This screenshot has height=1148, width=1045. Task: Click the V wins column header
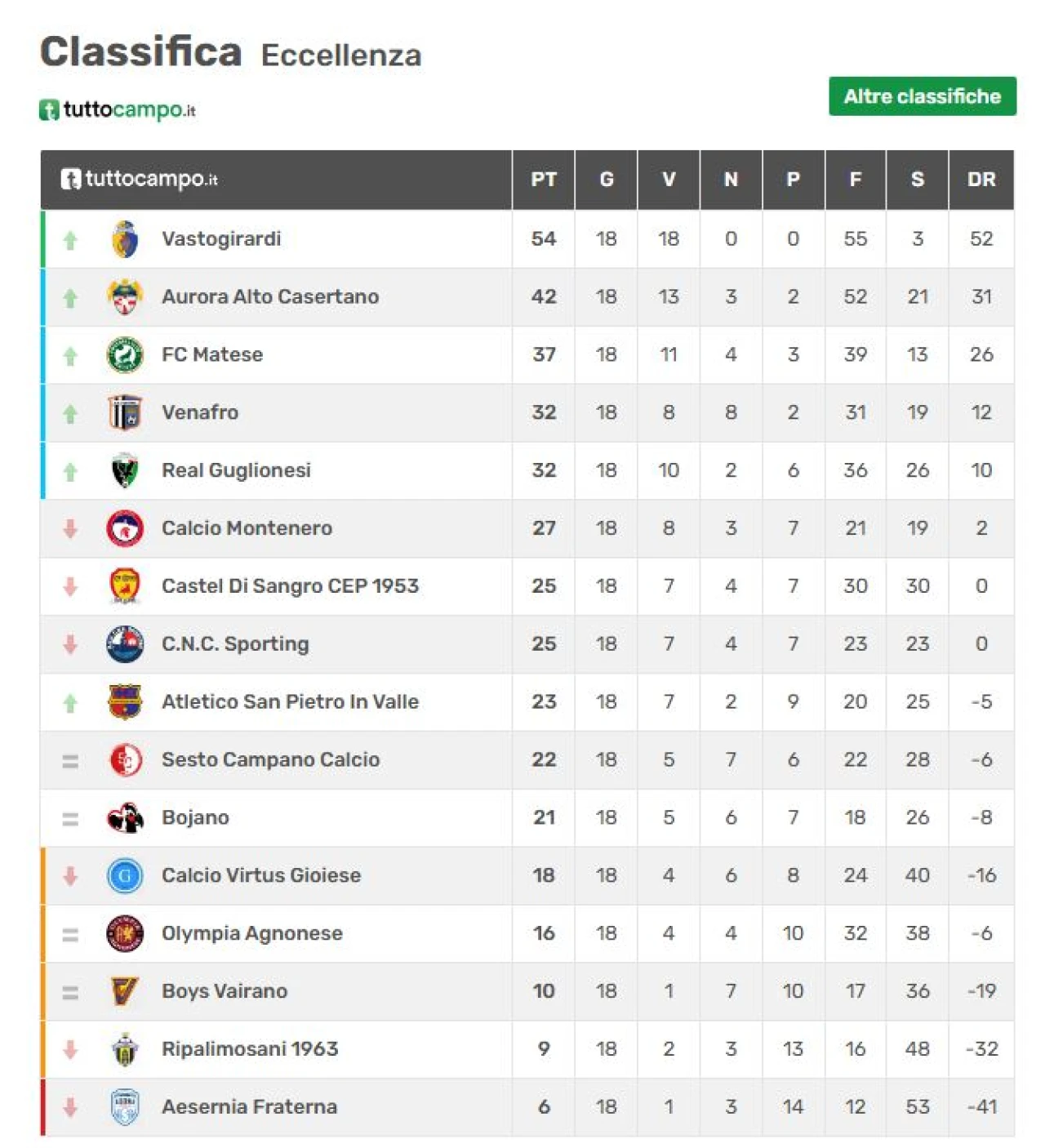tap(669, 180)
